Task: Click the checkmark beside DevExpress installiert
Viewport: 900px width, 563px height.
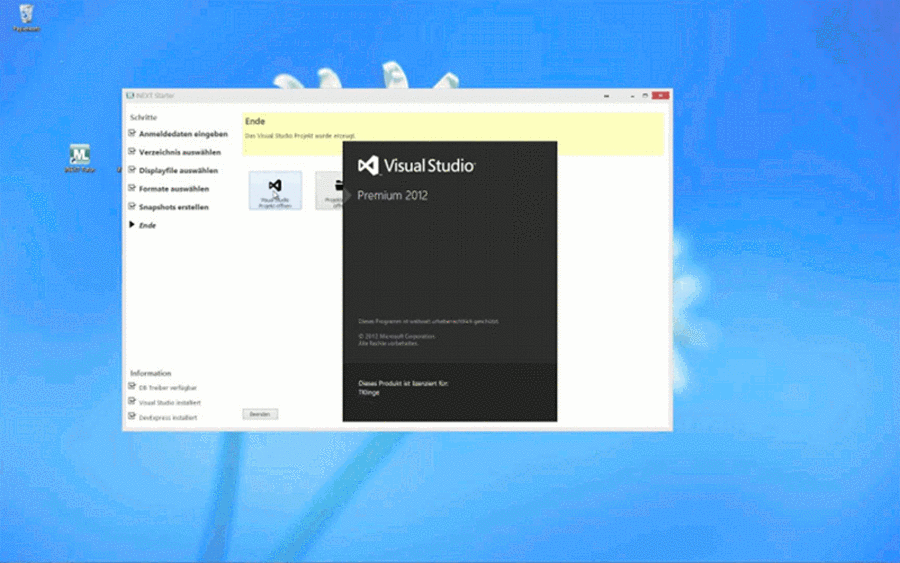Action: [x=132, y=417]
